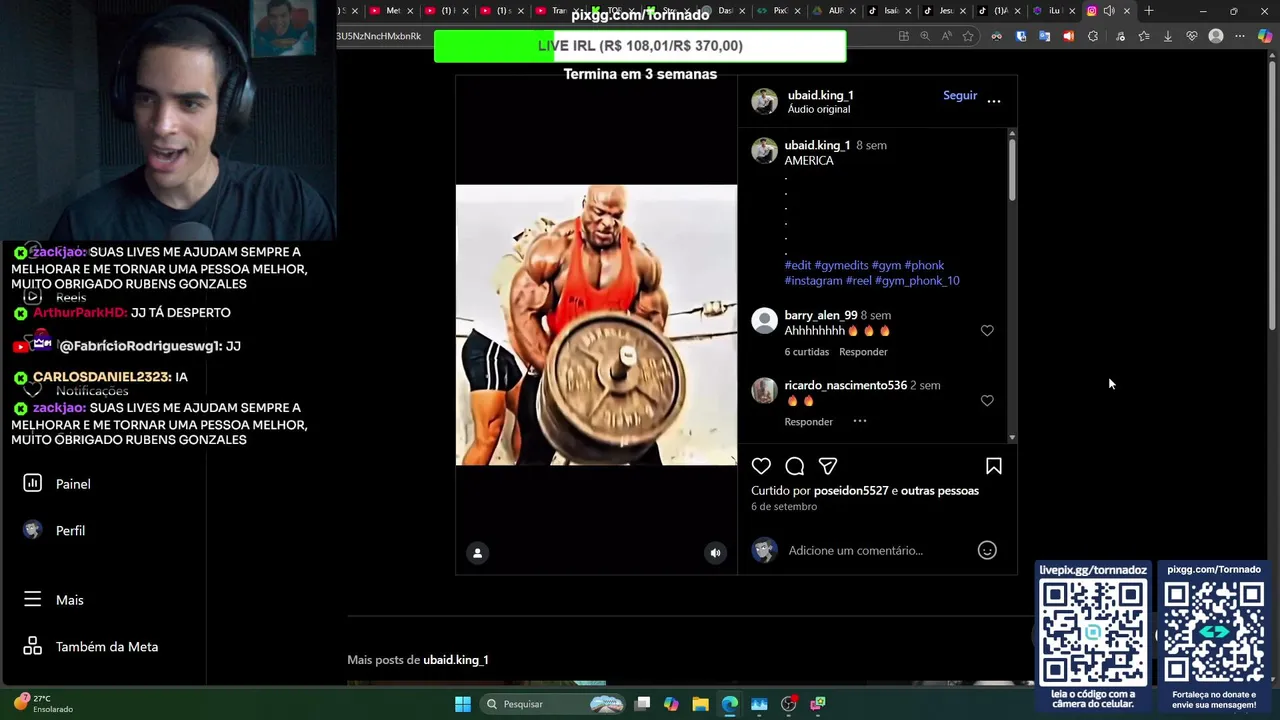Open the #edit hashtag
This screenshot has width=1280, height=720.
click(x=798, y=265)
